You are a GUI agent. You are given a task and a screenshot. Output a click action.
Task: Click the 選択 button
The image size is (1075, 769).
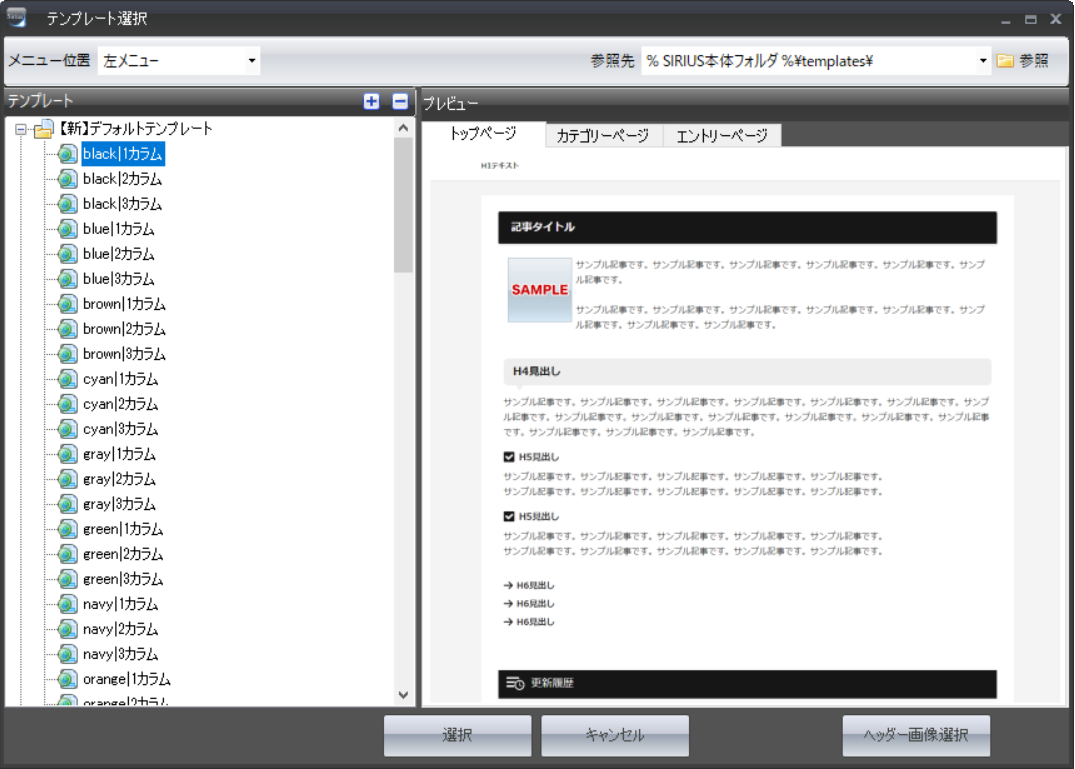[457, 735]
